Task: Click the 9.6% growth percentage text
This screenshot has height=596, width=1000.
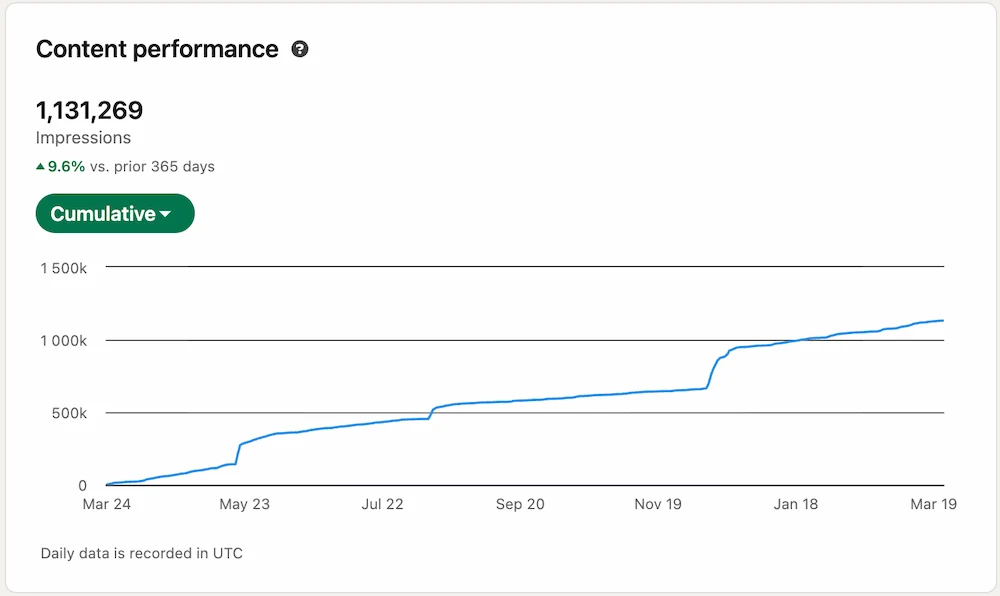Action: (x=63, y=166)
